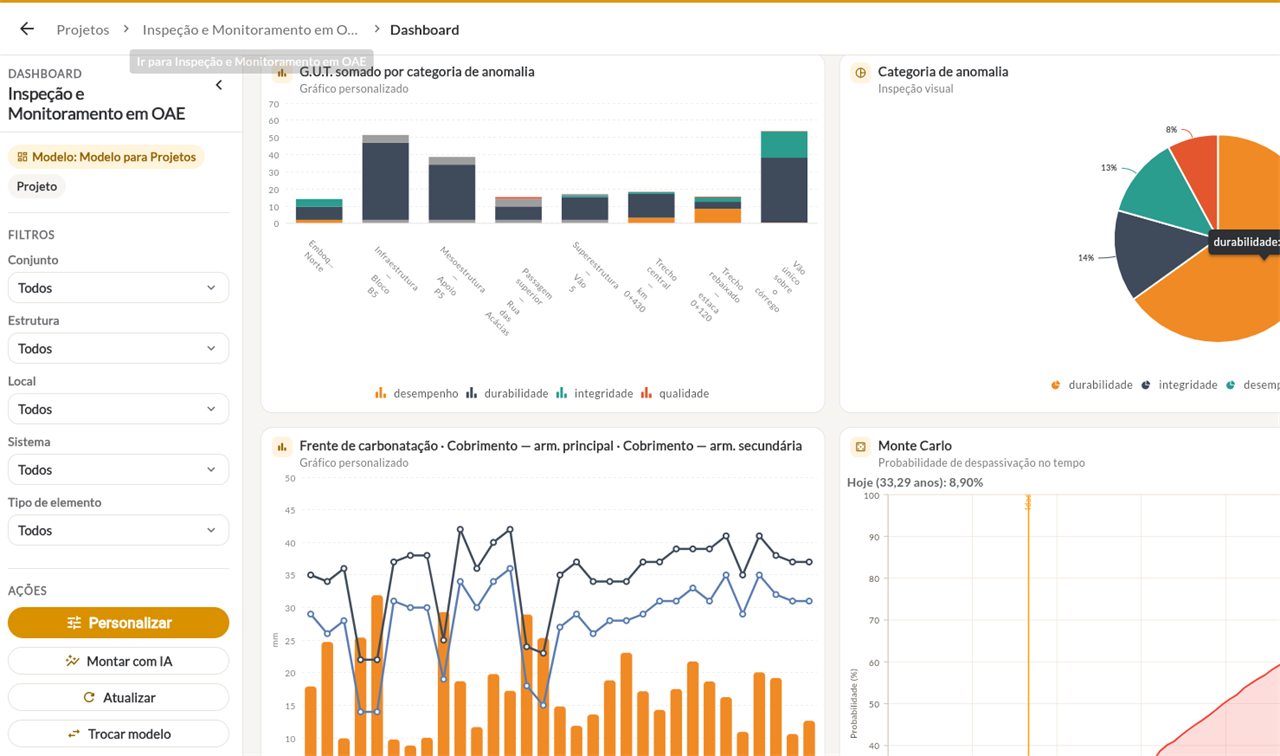Click the Montar com IA button
This screenshot has width=1280, height=756.
click(118, 661)
